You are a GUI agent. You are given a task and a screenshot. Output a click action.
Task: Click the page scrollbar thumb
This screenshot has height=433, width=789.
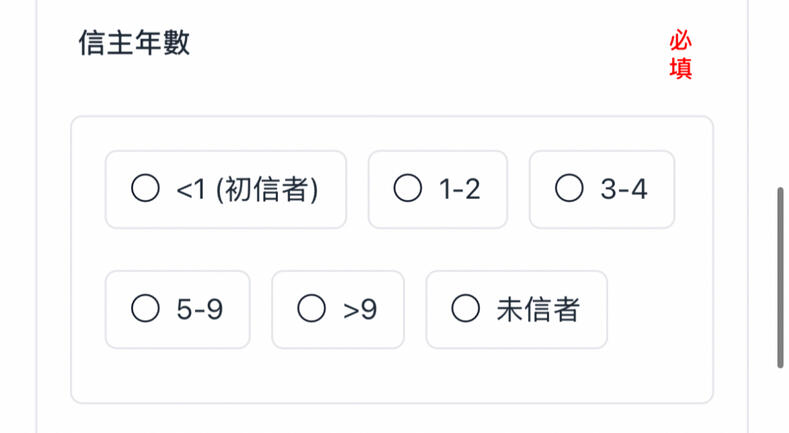[x=780, y=276]
